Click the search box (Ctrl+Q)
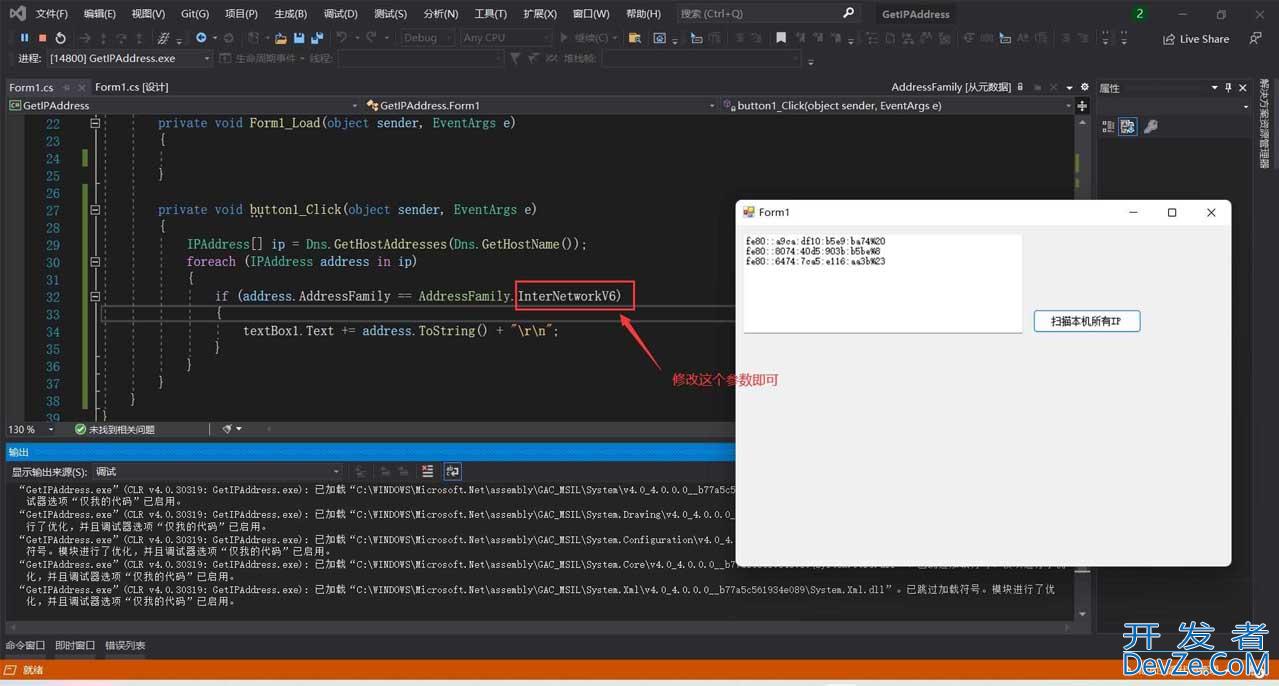The width and height of the screenshot is (1279, 686). [x=768, y=14]
